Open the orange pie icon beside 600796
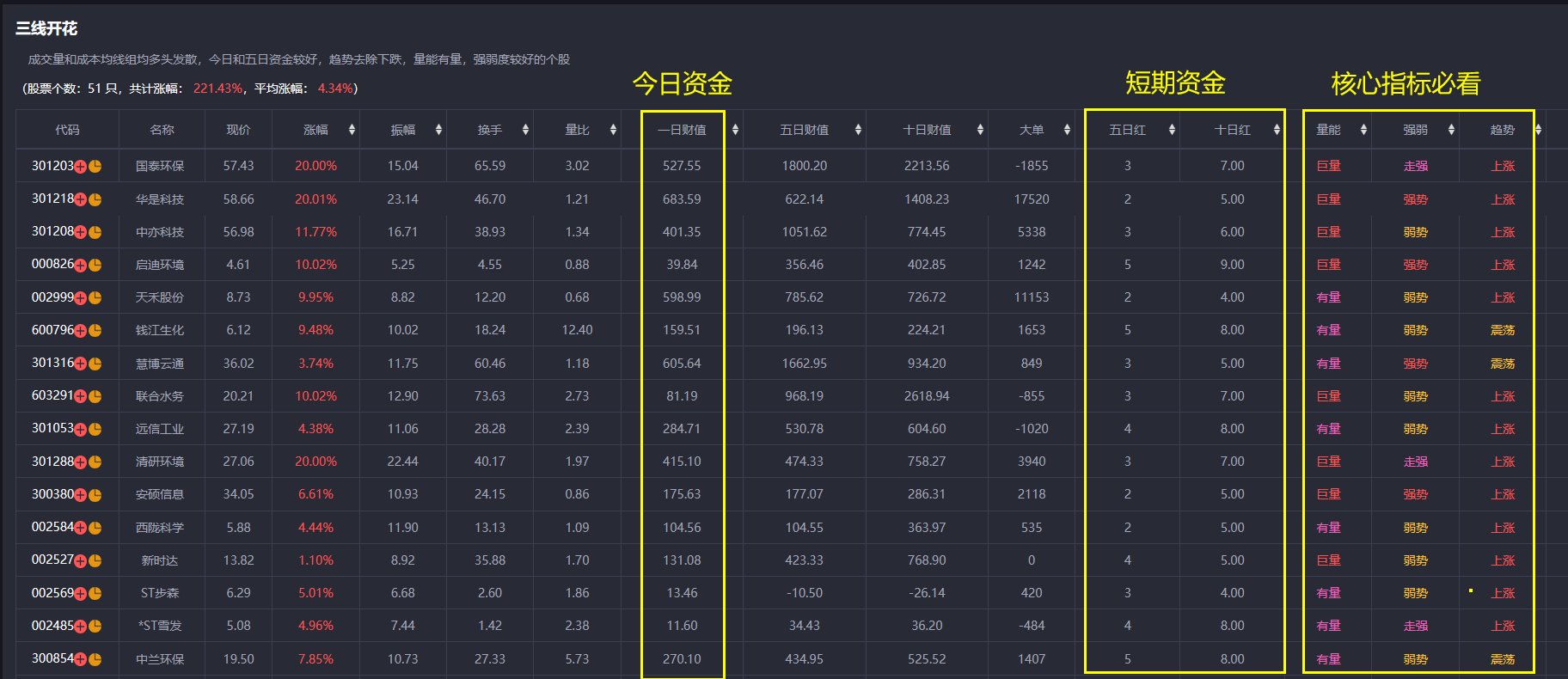Image resolution: width=1568 pixels, height=679 pixels. pos(95,331)
